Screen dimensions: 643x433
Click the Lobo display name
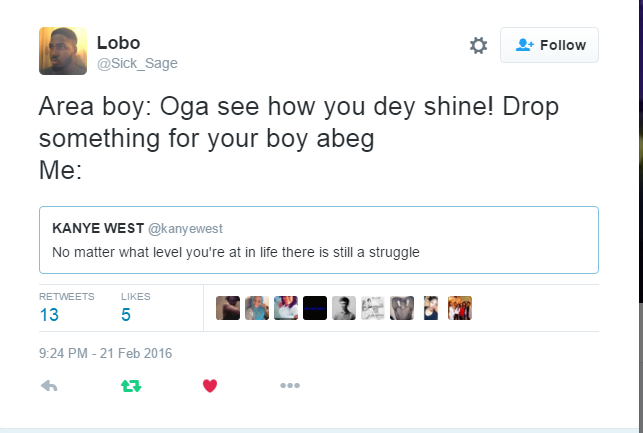pos(119,42)
